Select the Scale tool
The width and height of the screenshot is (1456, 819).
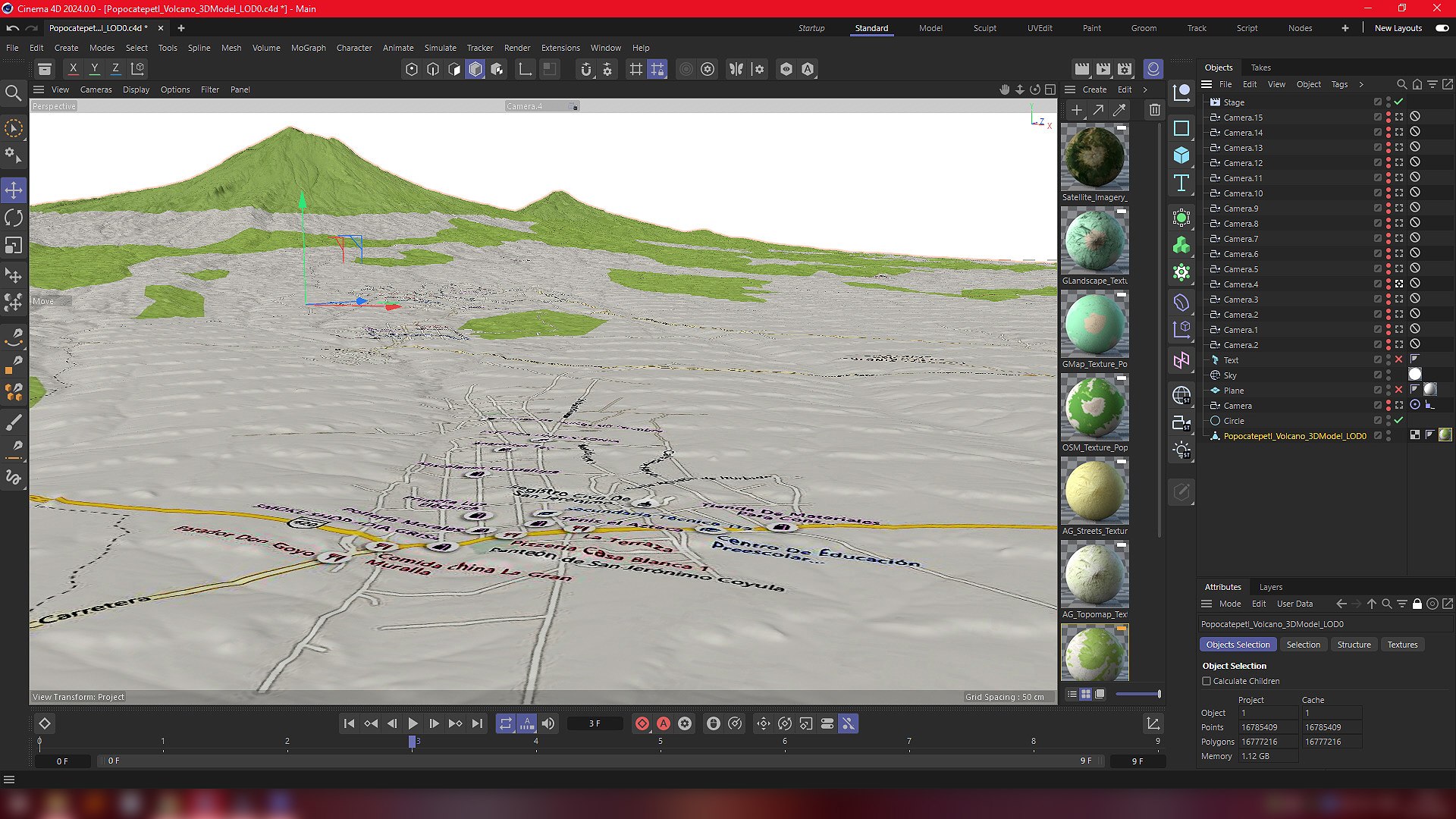coord(14,246)
